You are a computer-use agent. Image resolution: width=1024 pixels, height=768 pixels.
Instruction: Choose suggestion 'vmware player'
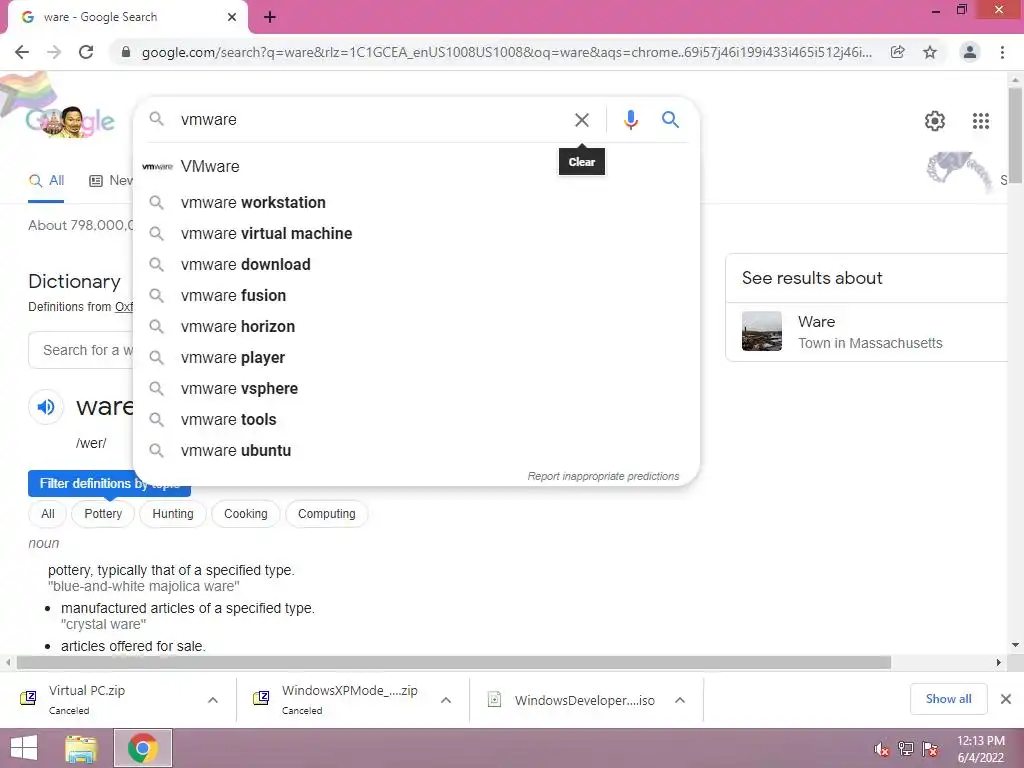416,358
